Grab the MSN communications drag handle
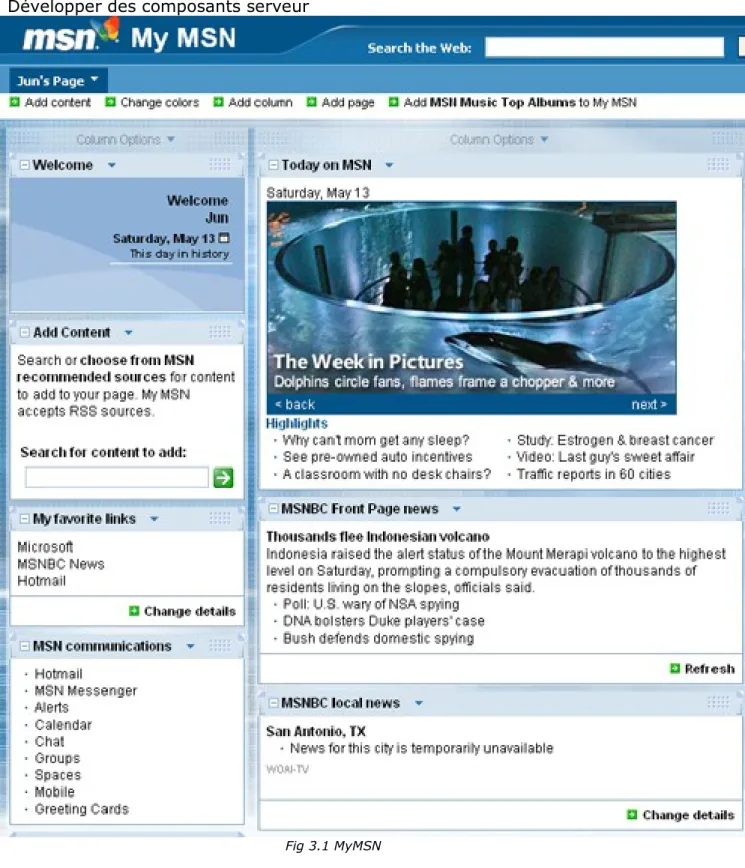This screenshot has width=745, height=868. pos(220,645)
